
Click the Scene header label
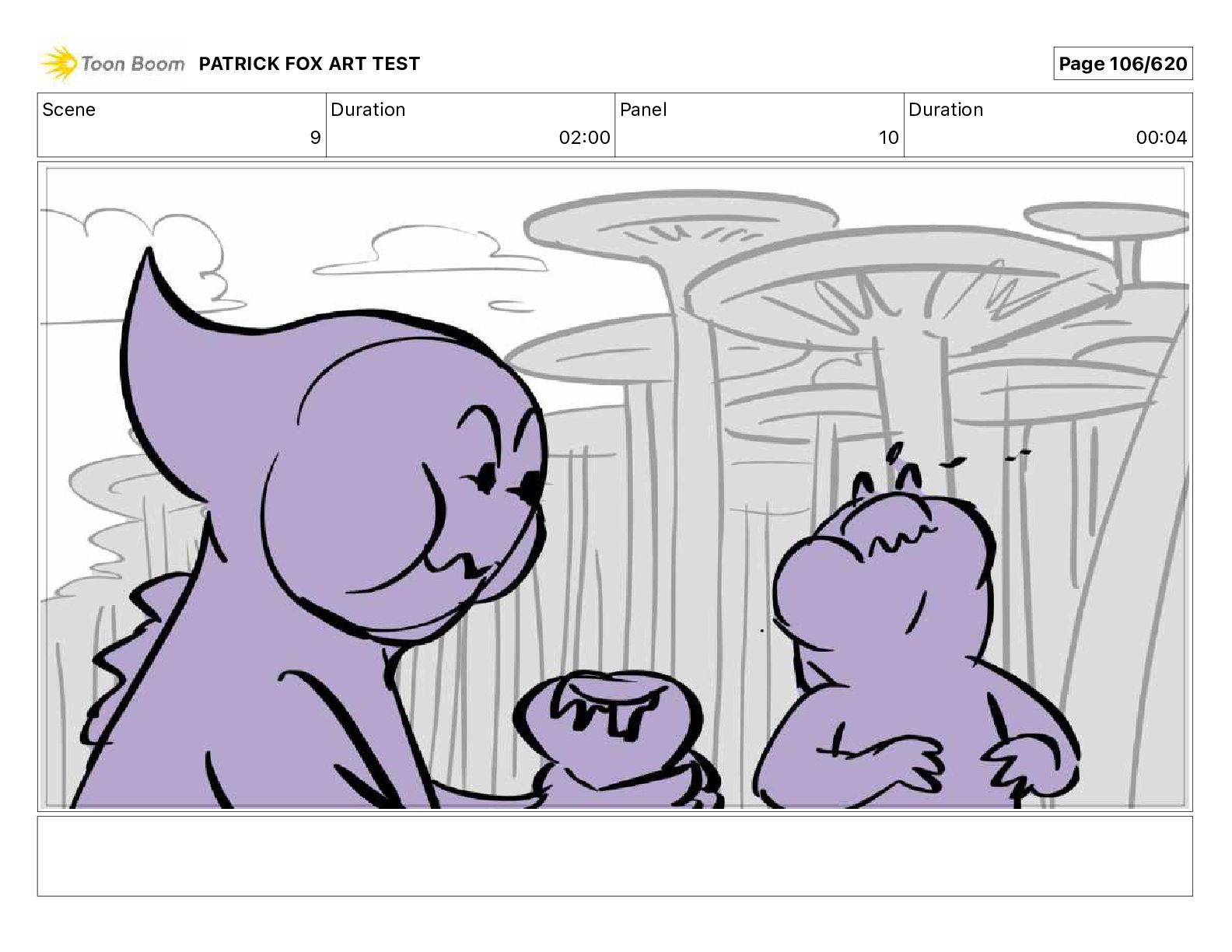(68, 110)
